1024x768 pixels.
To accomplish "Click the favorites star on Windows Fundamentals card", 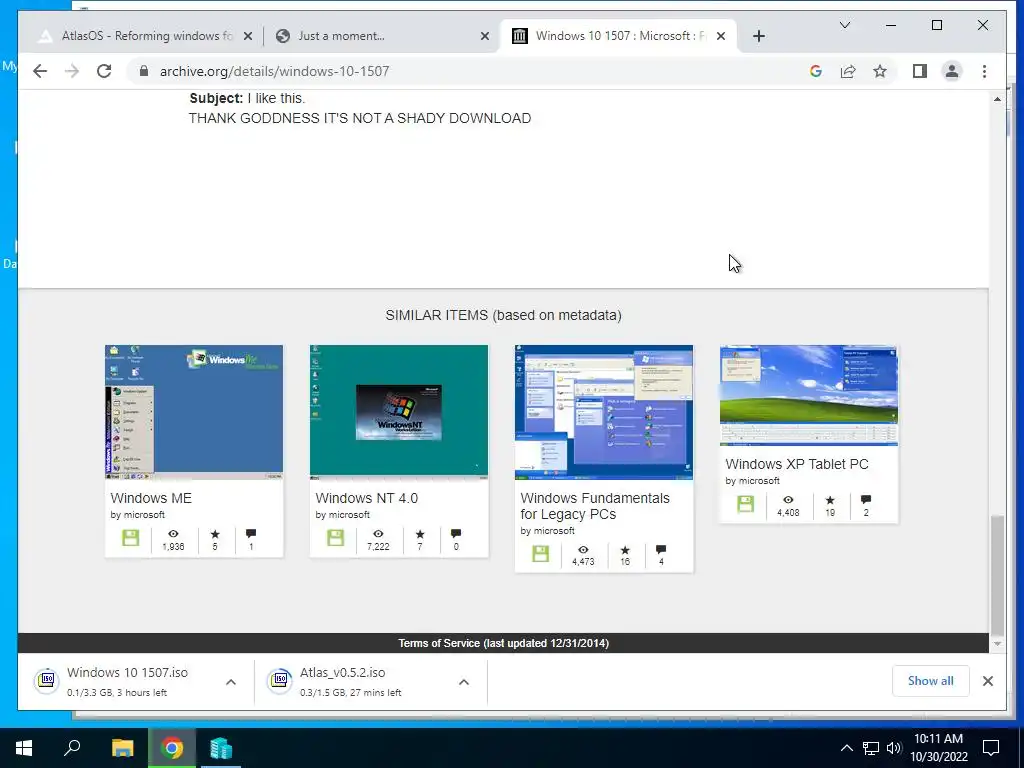I will tap(625, 550).
